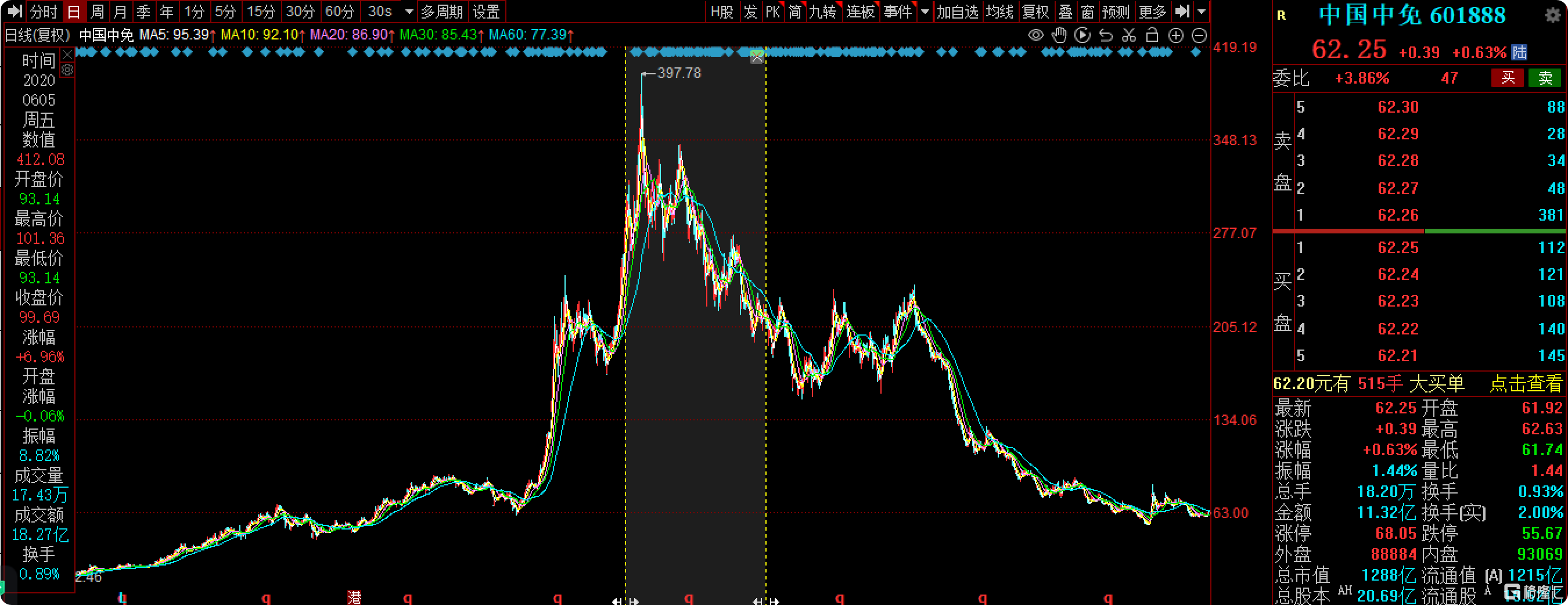
Task: Expand the far-right toolbar dropdown arrow
Action: (x=1201, y=12)
